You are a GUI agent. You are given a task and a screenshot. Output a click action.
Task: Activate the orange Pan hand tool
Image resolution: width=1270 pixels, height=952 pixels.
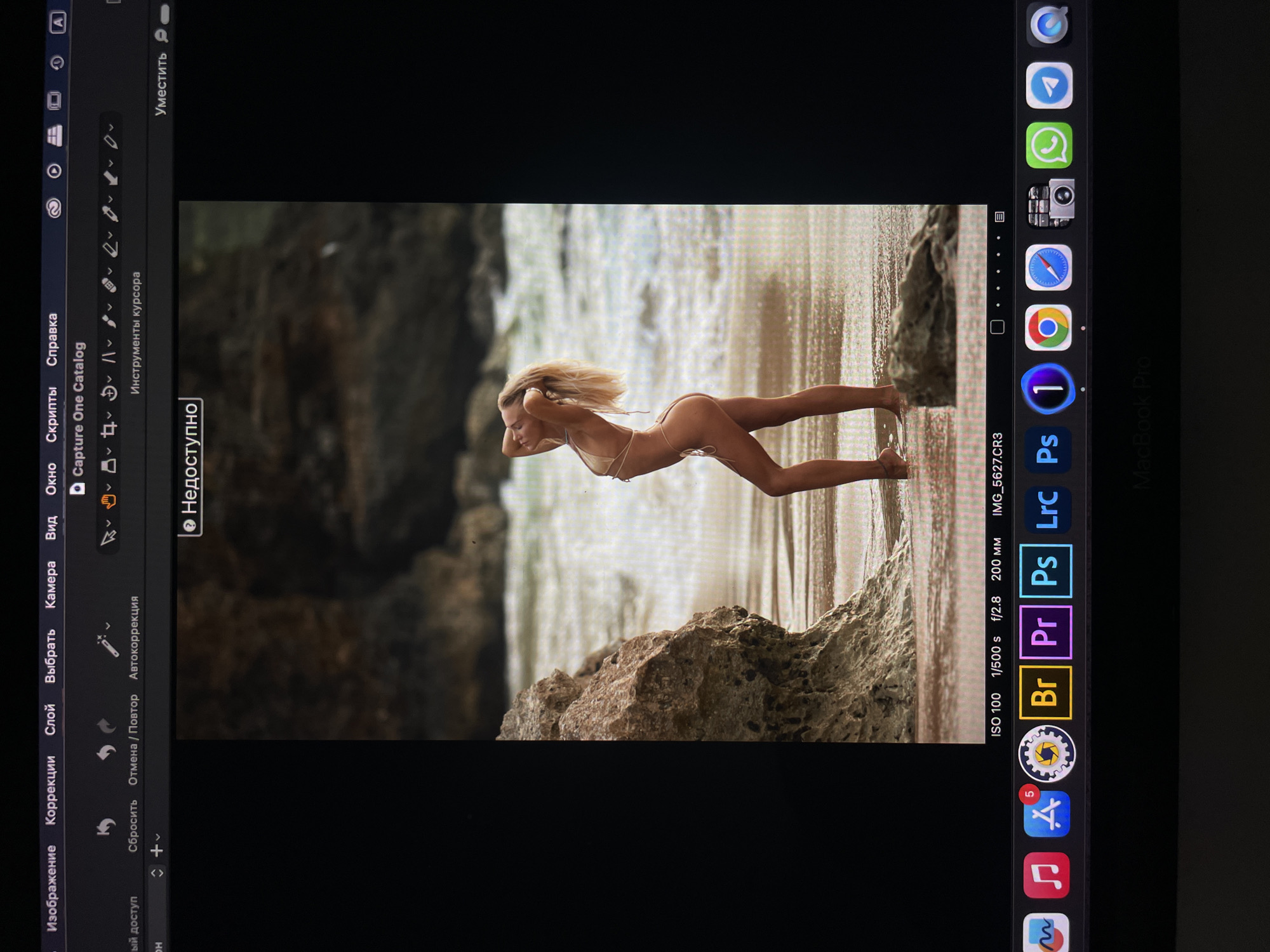(x=109, y=502)
